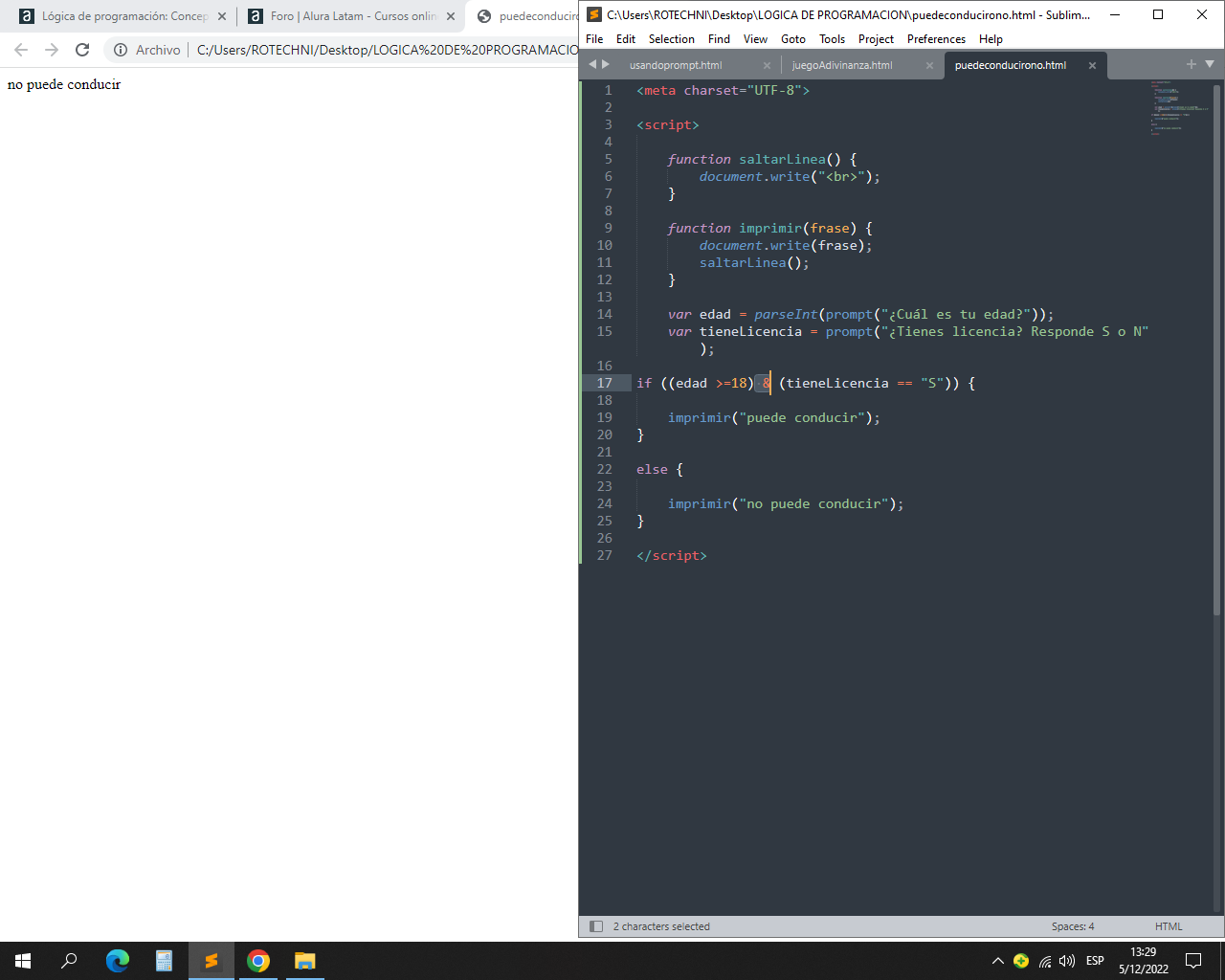Screen dimensions: 1225x980
Task: Switch to Lógica de programación browser tab
Action: pos(122,16)
